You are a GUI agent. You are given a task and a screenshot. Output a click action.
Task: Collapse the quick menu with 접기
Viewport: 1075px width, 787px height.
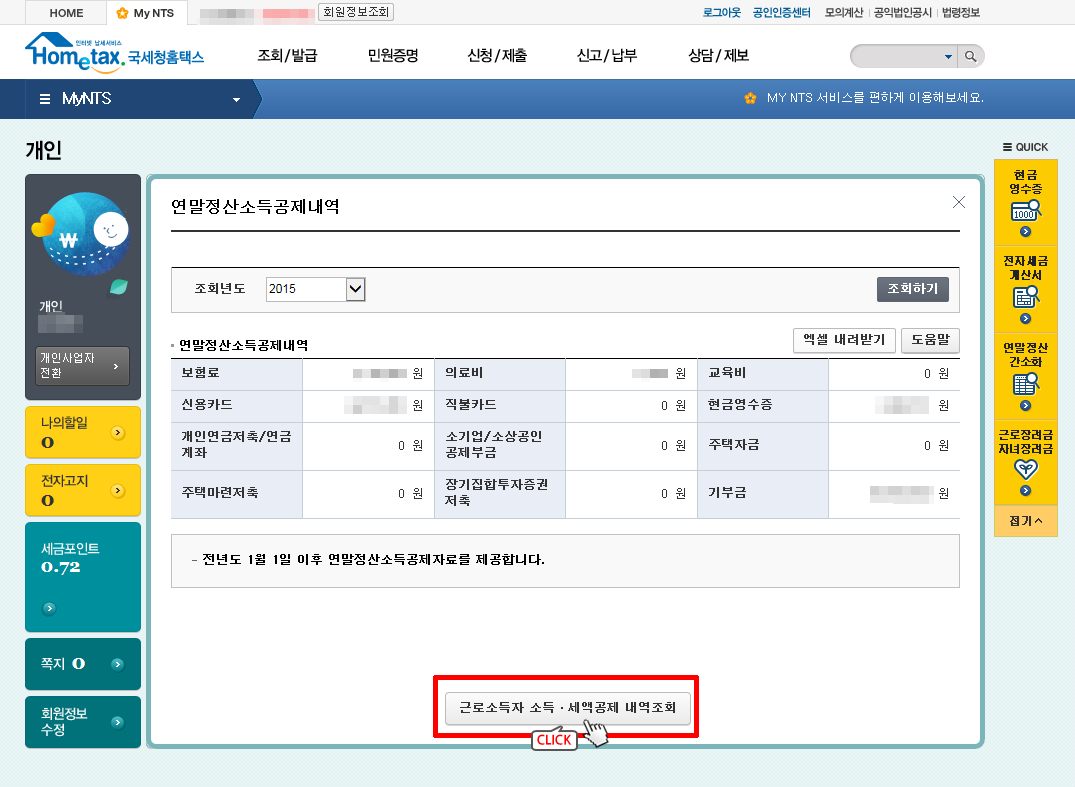pyautogui.click(x=1025, y=521)
